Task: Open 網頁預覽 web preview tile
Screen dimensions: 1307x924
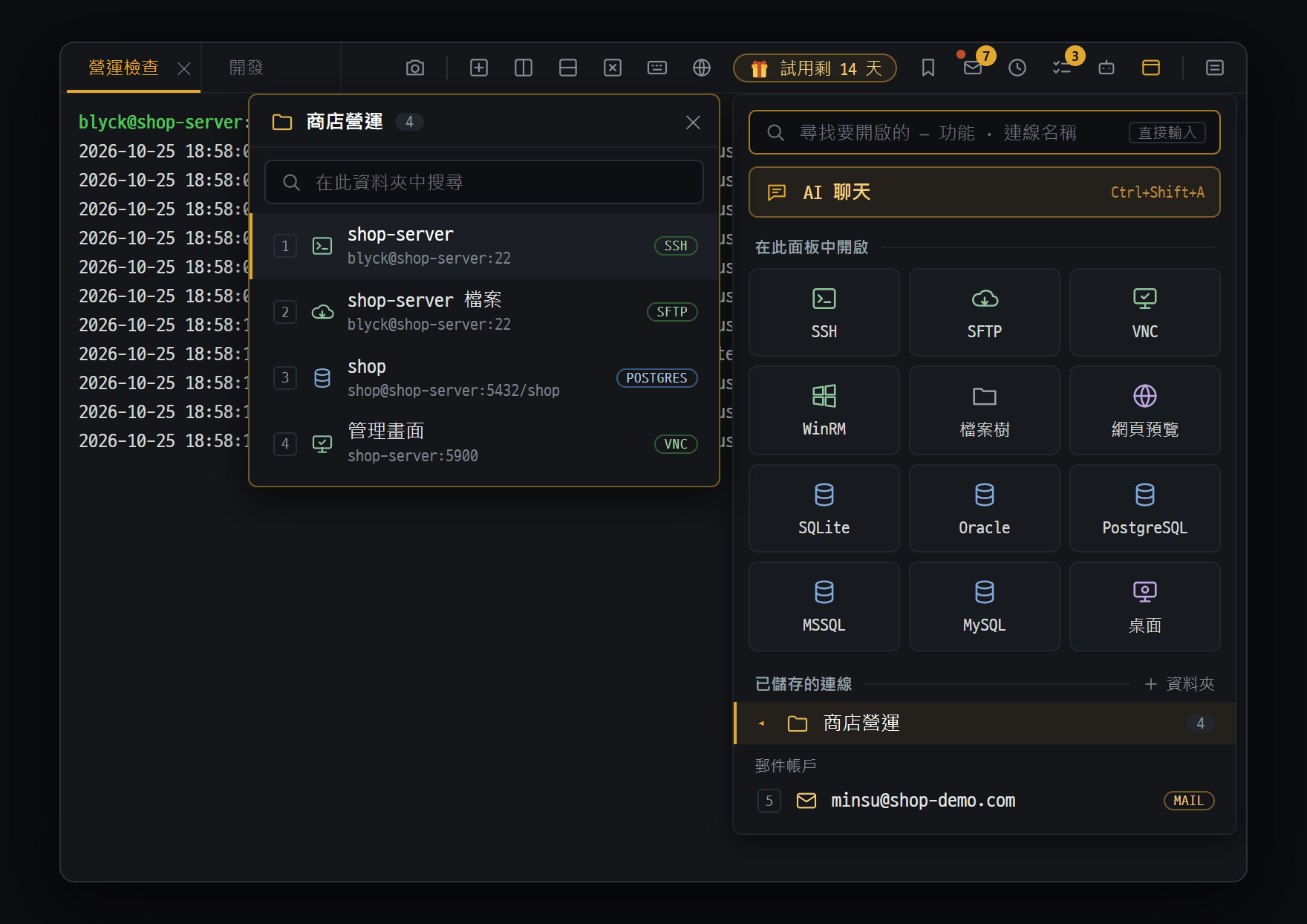Action: 1145,410
